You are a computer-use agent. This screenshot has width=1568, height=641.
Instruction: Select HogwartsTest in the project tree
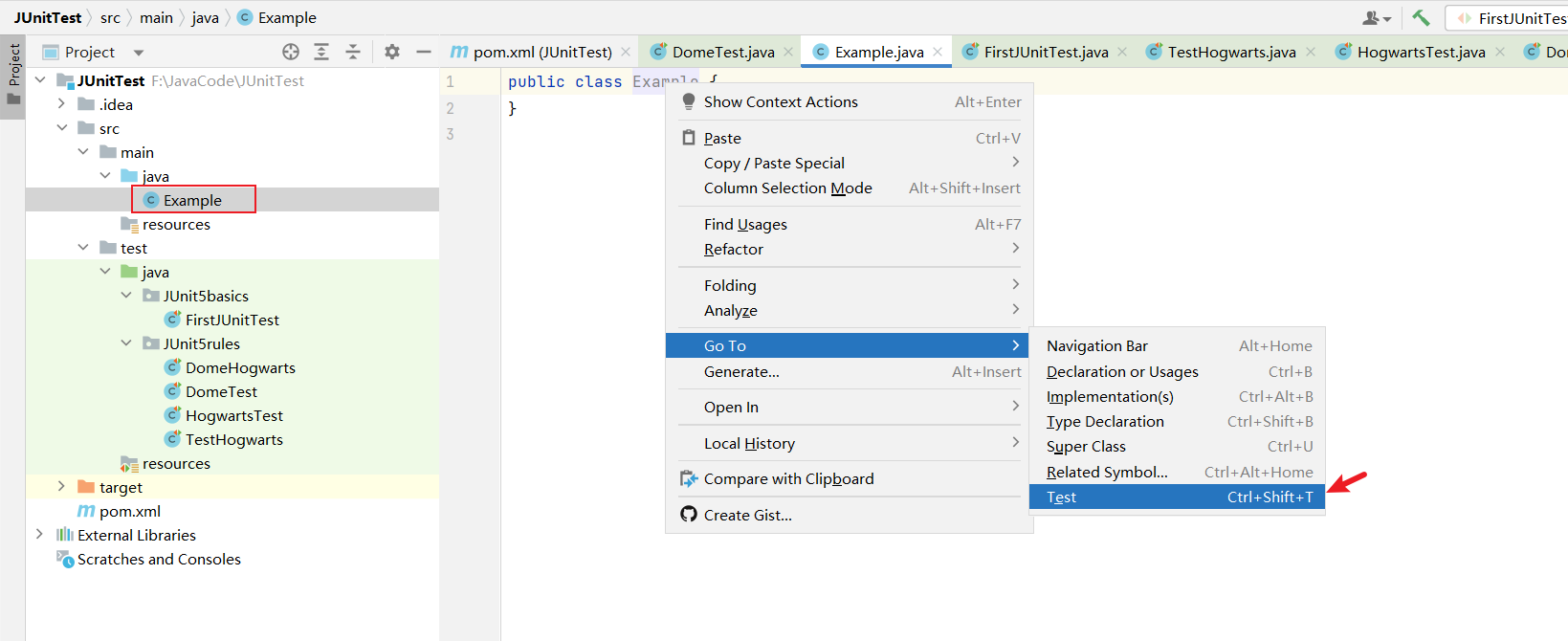[233, 415]
